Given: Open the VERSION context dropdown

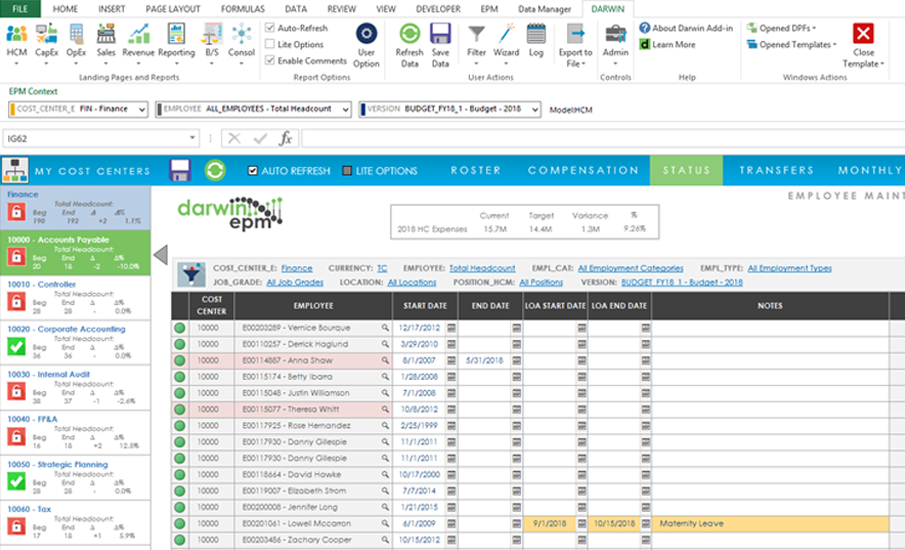Looking at the screenshot, I should [534, 109].
